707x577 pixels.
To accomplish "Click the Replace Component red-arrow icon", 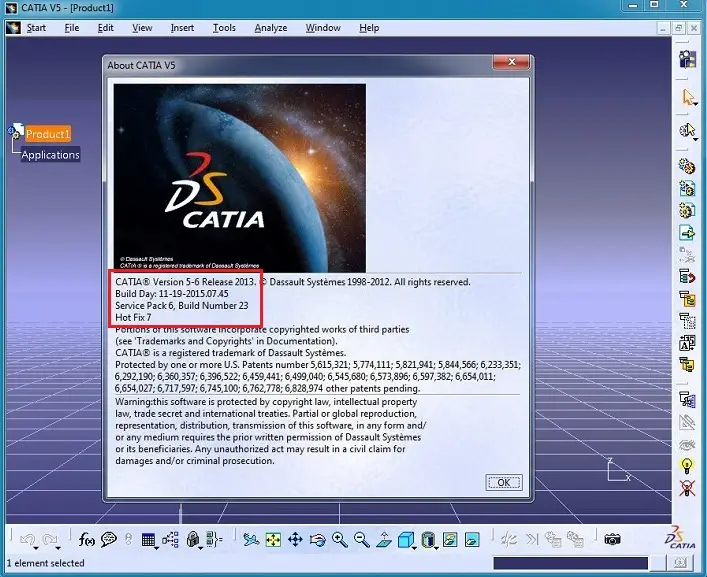I will 687,276.
